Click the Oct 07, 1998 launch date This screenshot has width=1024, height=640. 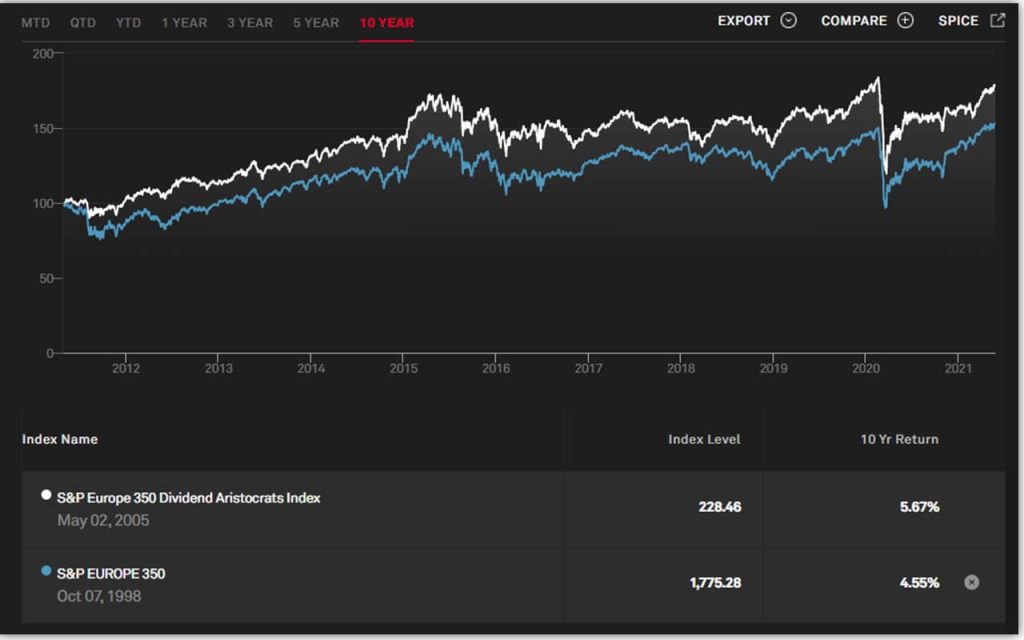pyautogui.click(x=99, y=596)
